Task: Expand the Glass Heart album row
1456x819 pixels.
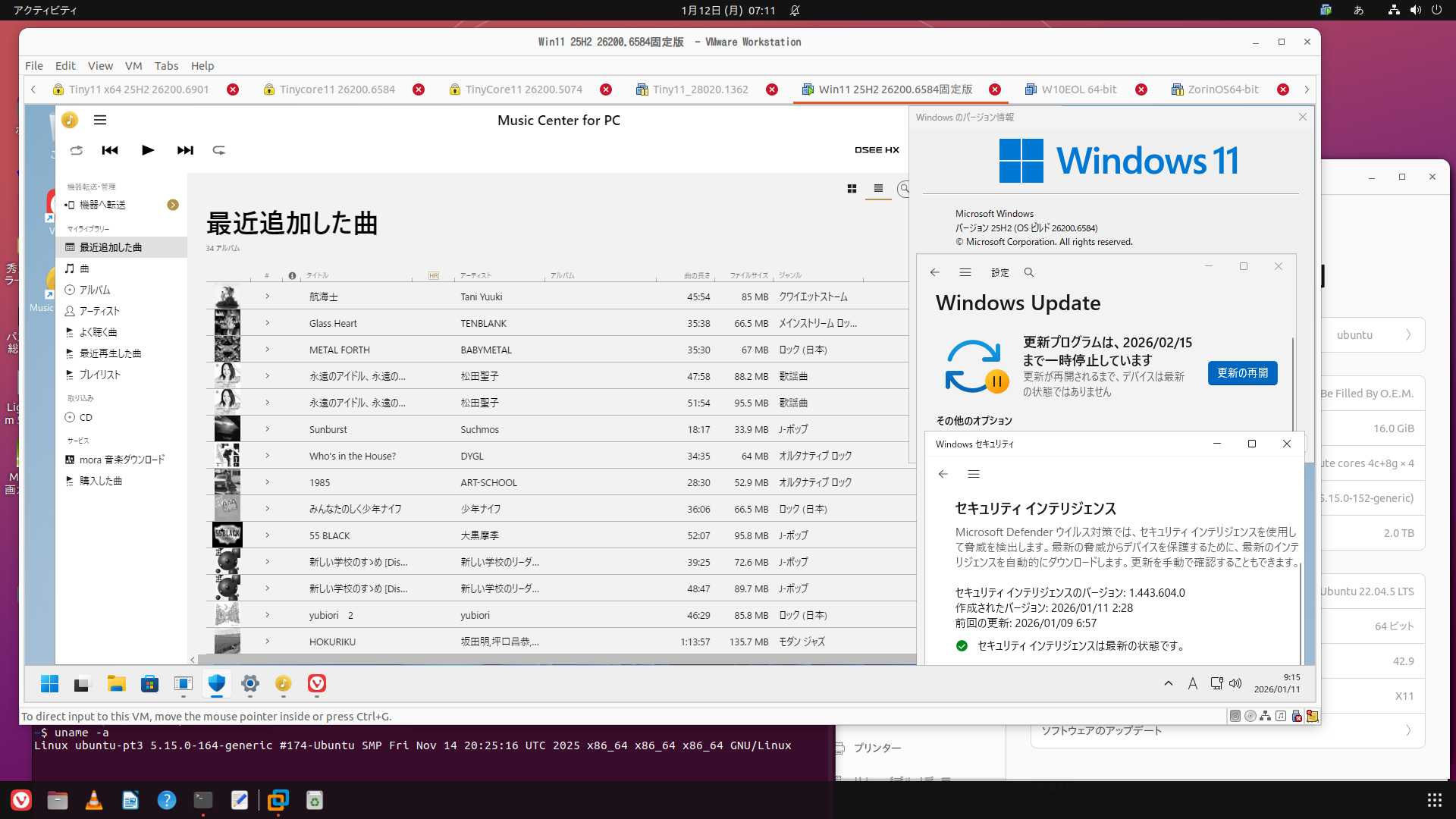Action: [268, 323]
